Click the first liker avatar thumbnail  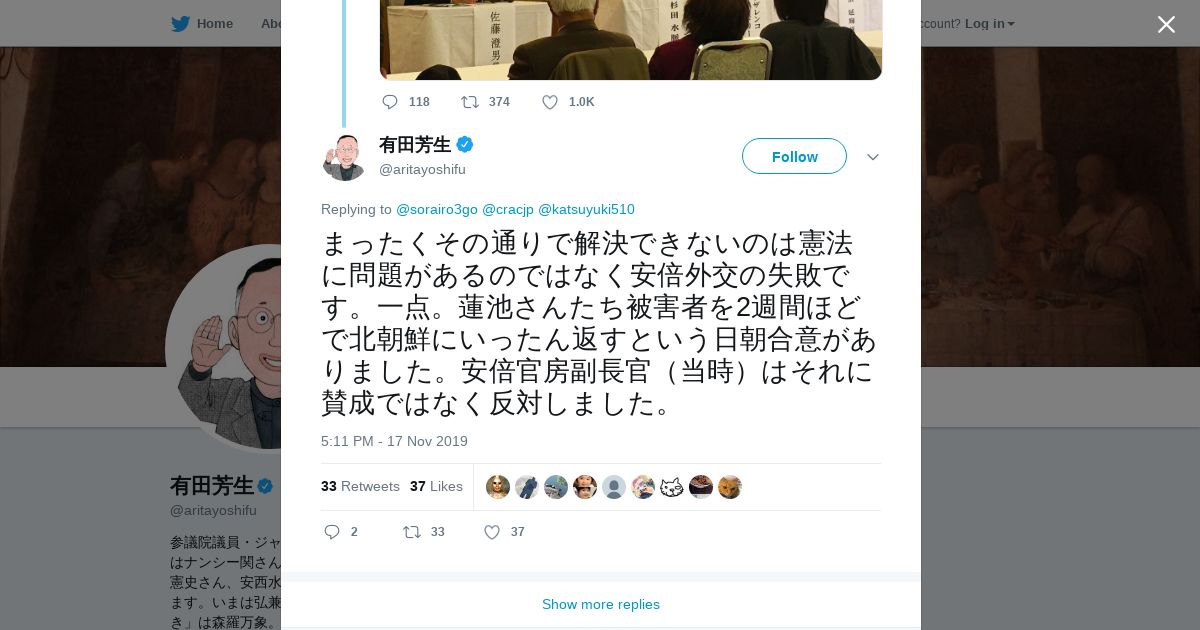pos(498,487)
